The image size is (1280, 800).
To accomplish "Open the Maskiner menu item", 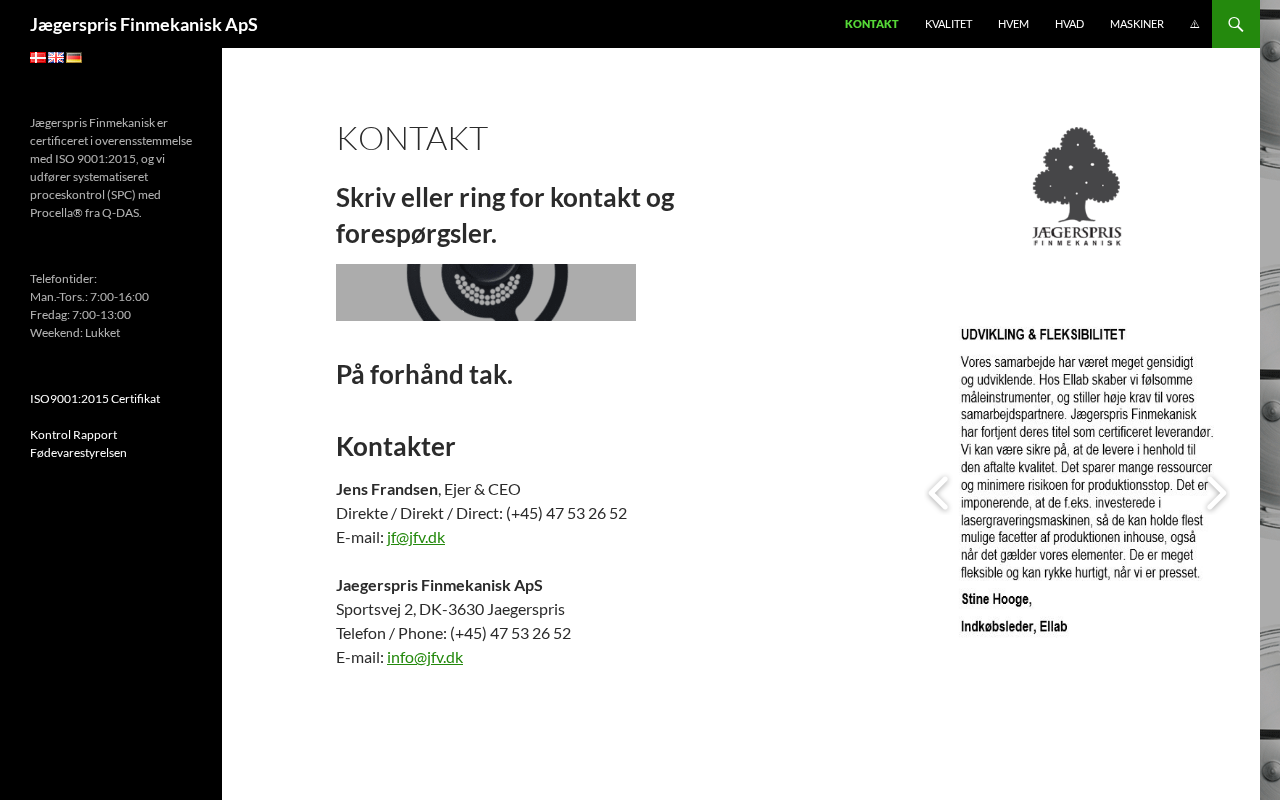I will (x=1136, y=24).
